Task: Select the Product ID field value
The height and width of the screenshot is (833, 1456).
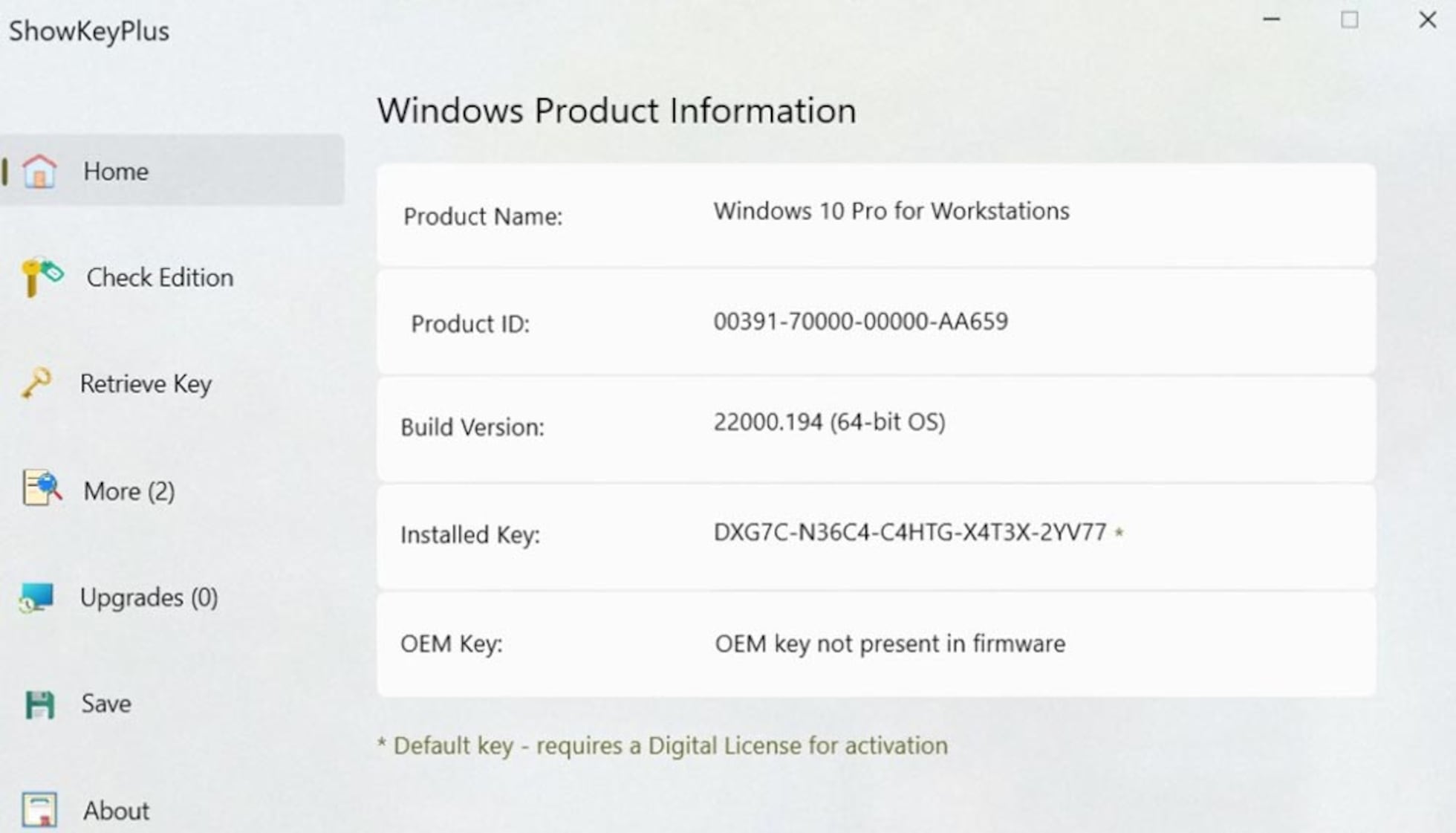Action: (x=860, y=321)
